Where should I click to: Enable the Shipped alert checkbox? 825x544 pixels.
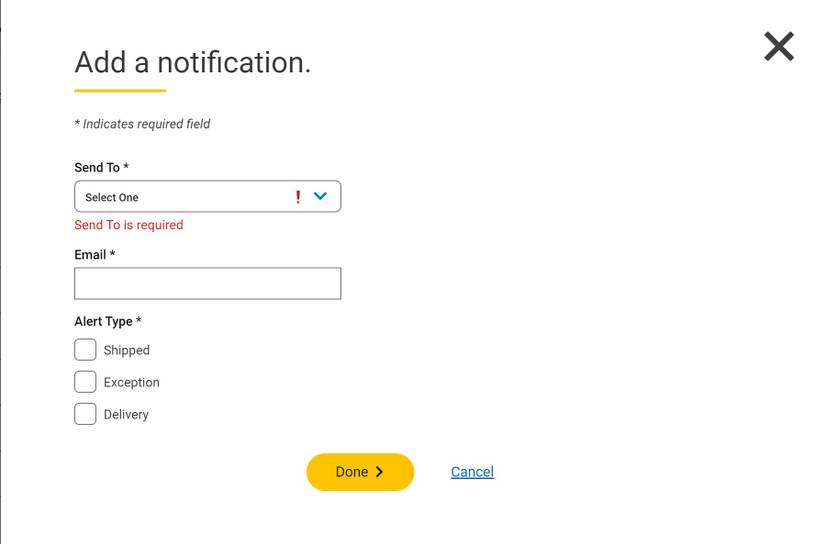(x=85, y=350)
